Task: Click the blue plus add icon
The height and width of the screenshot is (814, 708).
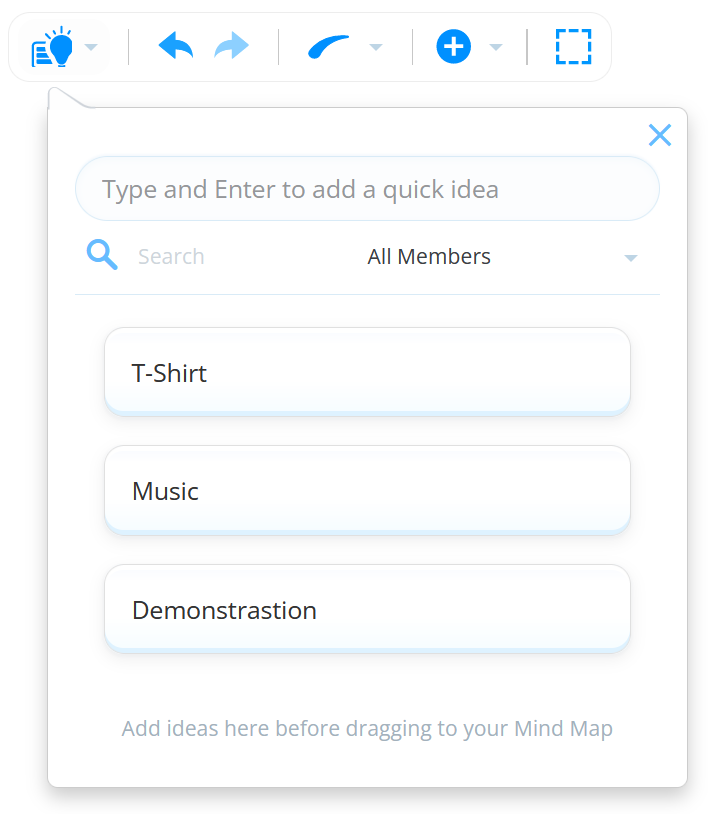Action: point(453,47)
